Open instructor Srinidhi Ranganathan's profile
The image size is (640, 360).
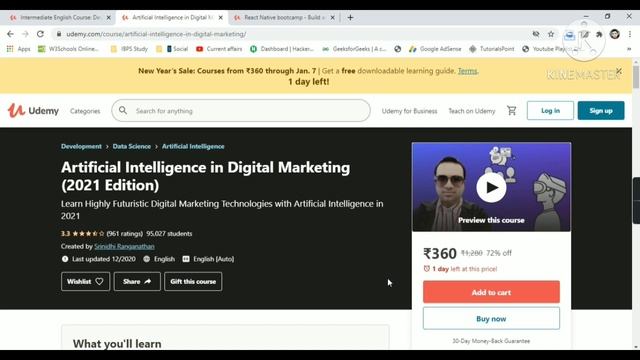coord(124,247)
